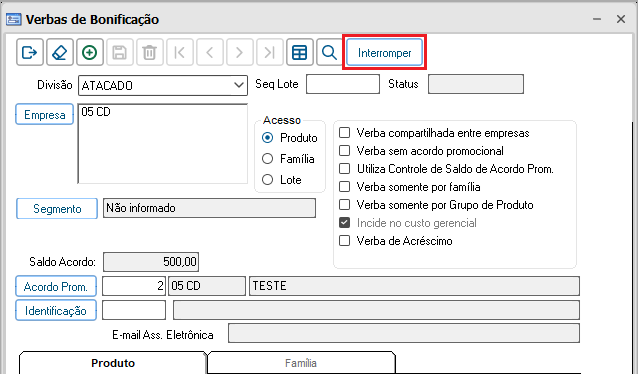Check Verba somente por Grupo de Produto
638x374 pixels.
click(x=345, y=204)
